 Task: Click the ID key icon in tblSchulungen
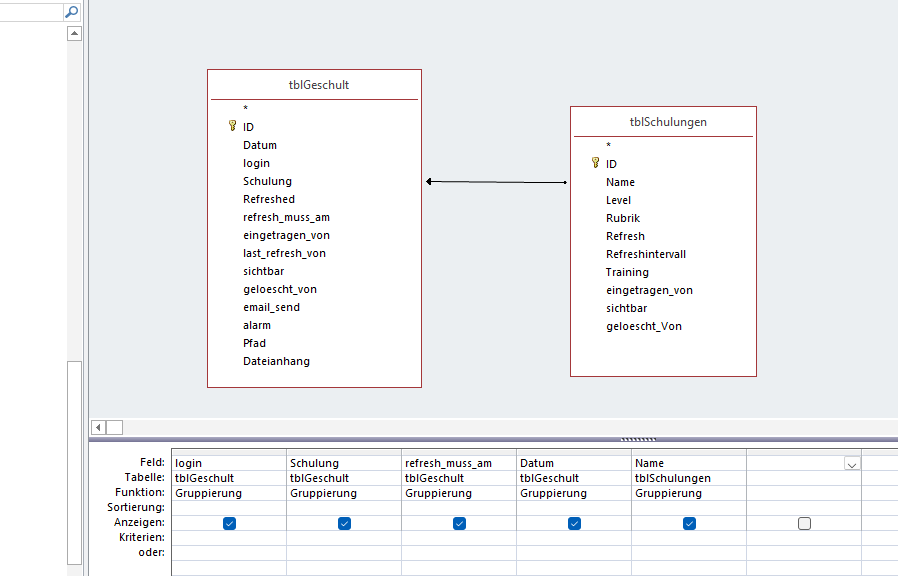(595, 163)
